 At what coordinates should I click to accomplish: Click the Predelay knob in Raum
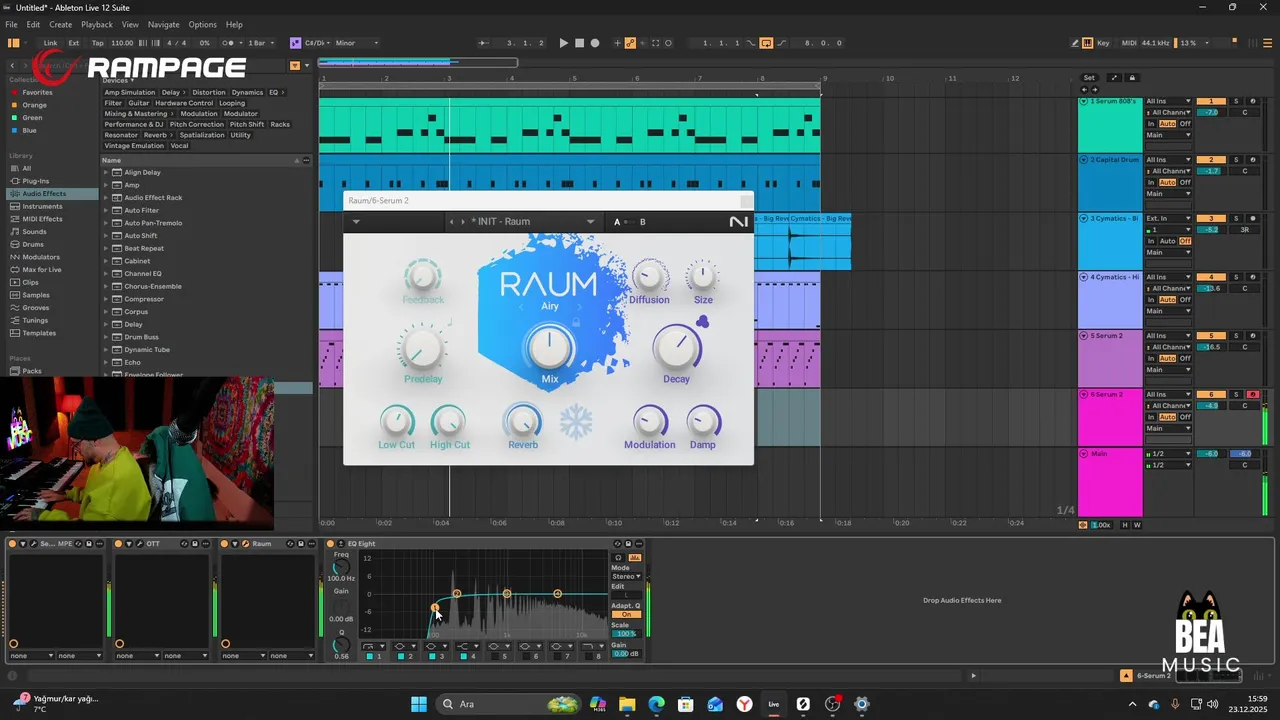(x=422, y=348)
